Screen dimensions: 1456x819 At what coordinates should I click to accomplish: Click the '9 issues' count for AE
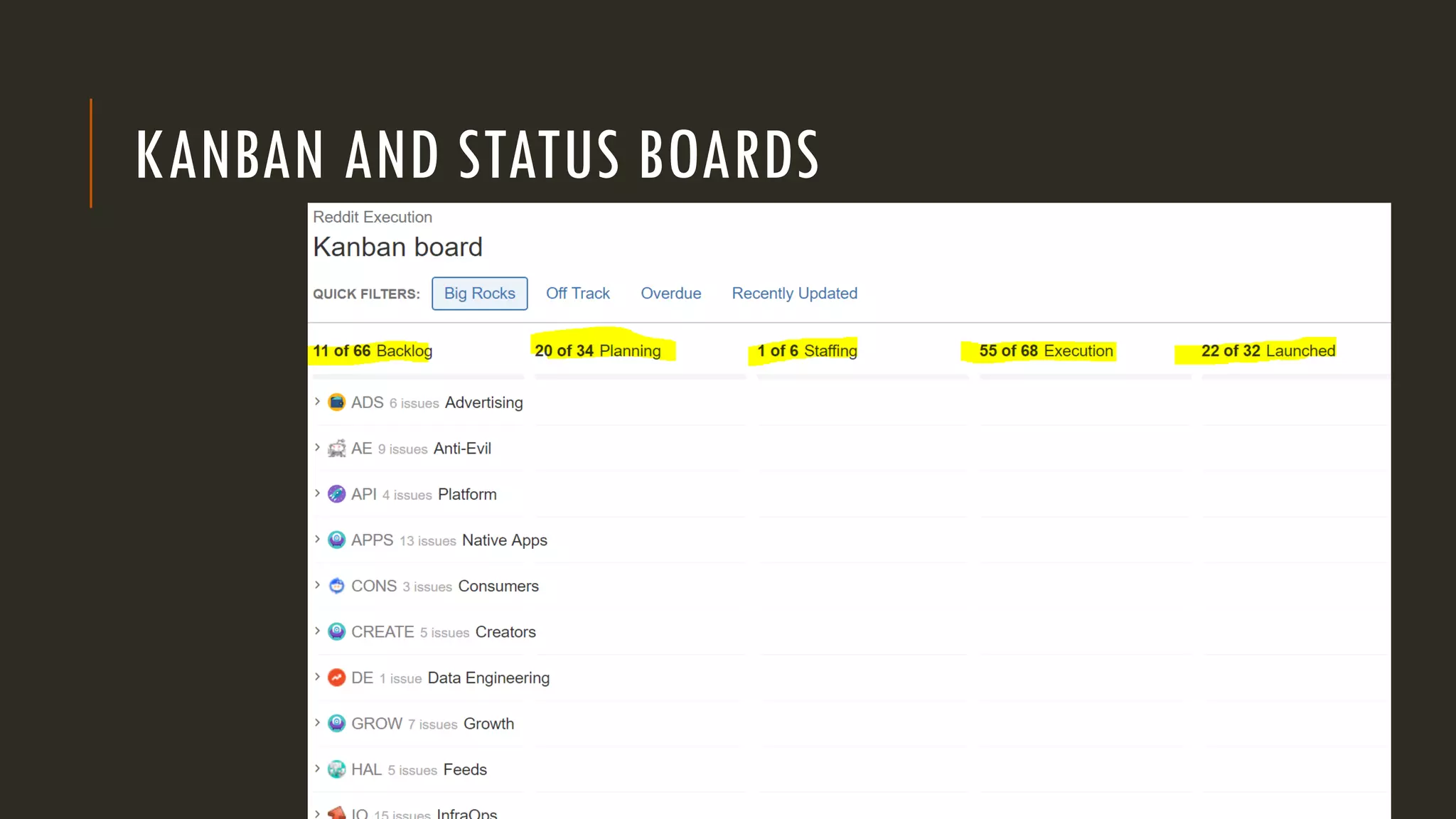pyautogui.click(x=403, y=449)
